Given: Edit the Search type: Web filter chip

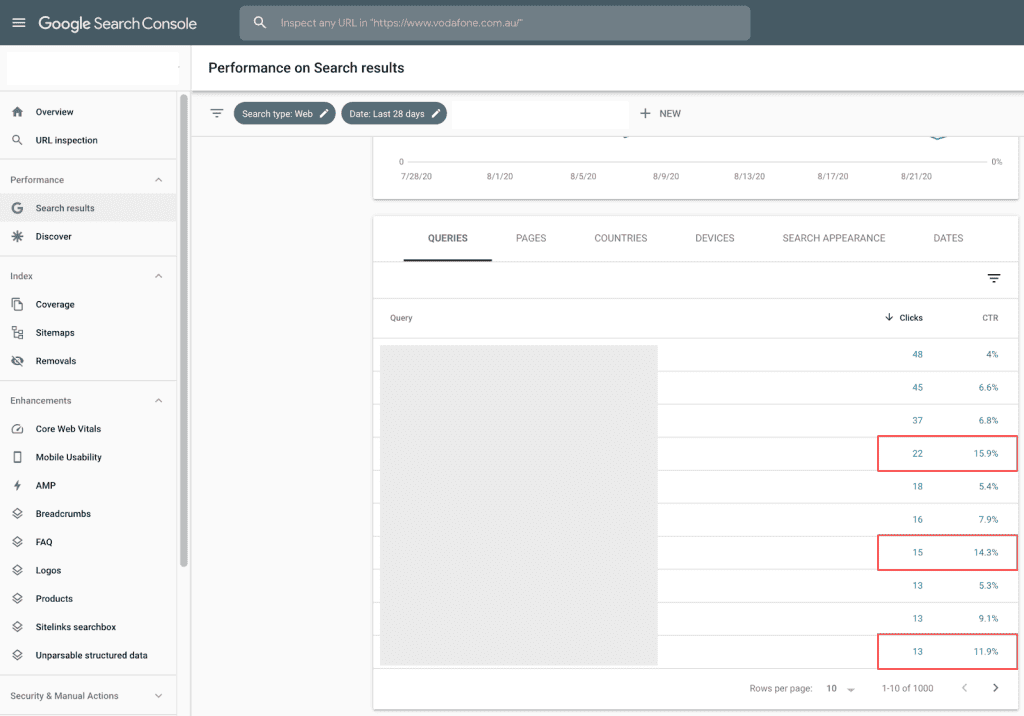Looking at the screenshot, I should [x=285, y=114].
